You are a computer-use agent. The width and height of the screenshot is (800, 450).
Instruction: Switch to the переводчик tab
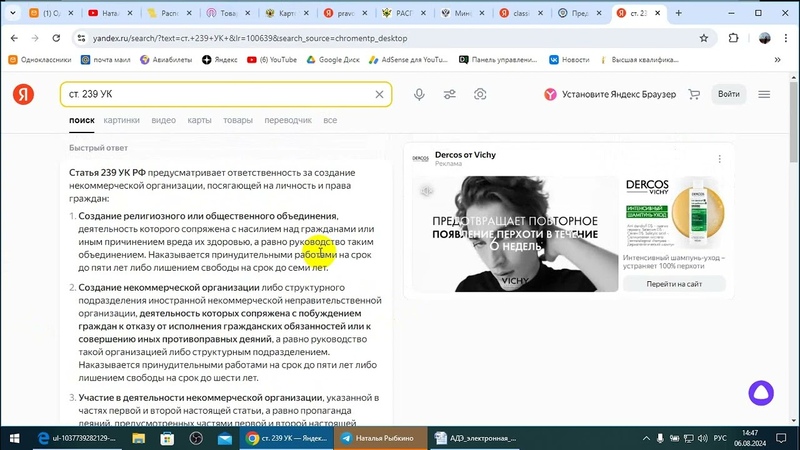288,120
